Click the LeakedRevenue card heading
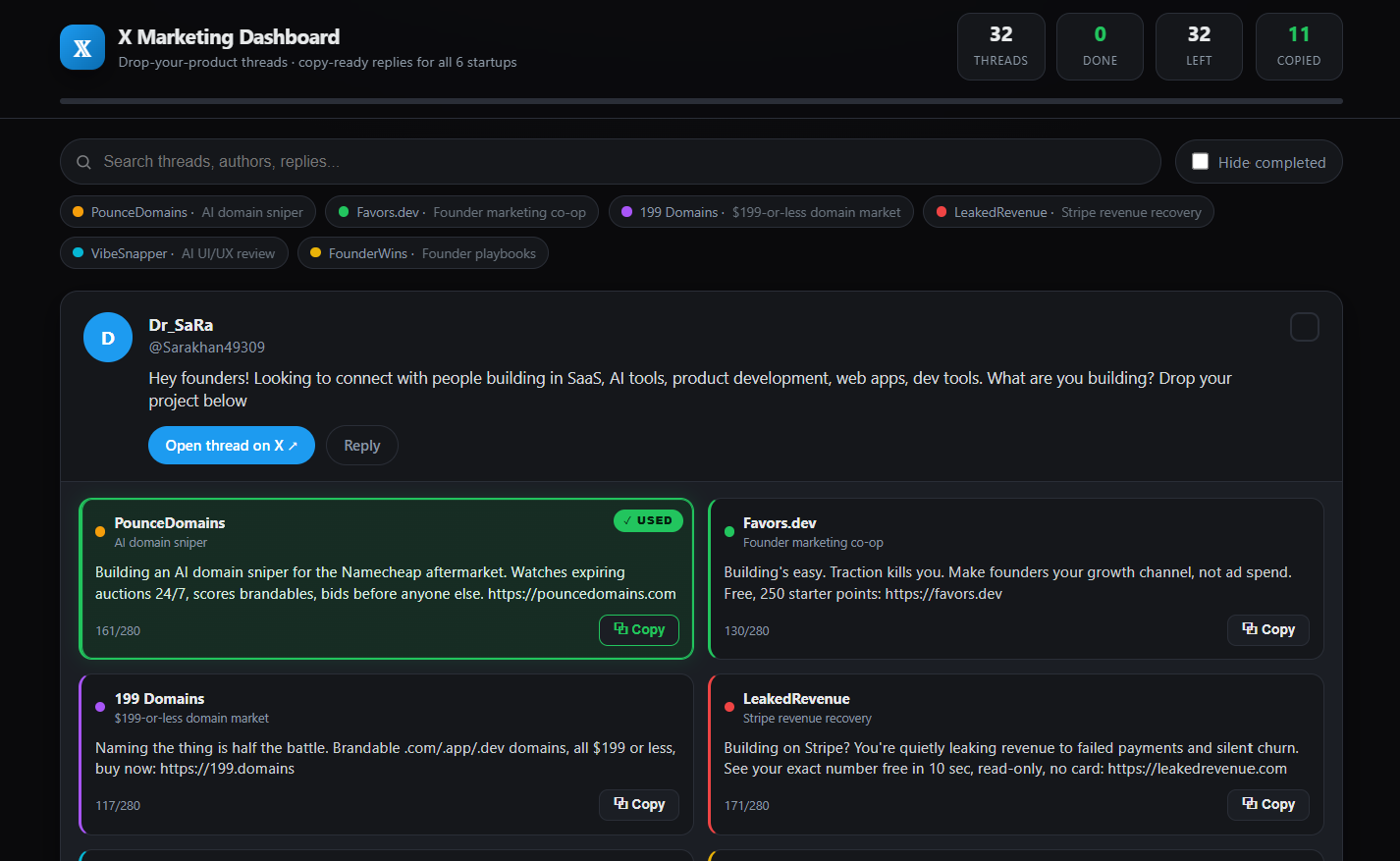 click(x=796, y=699)
